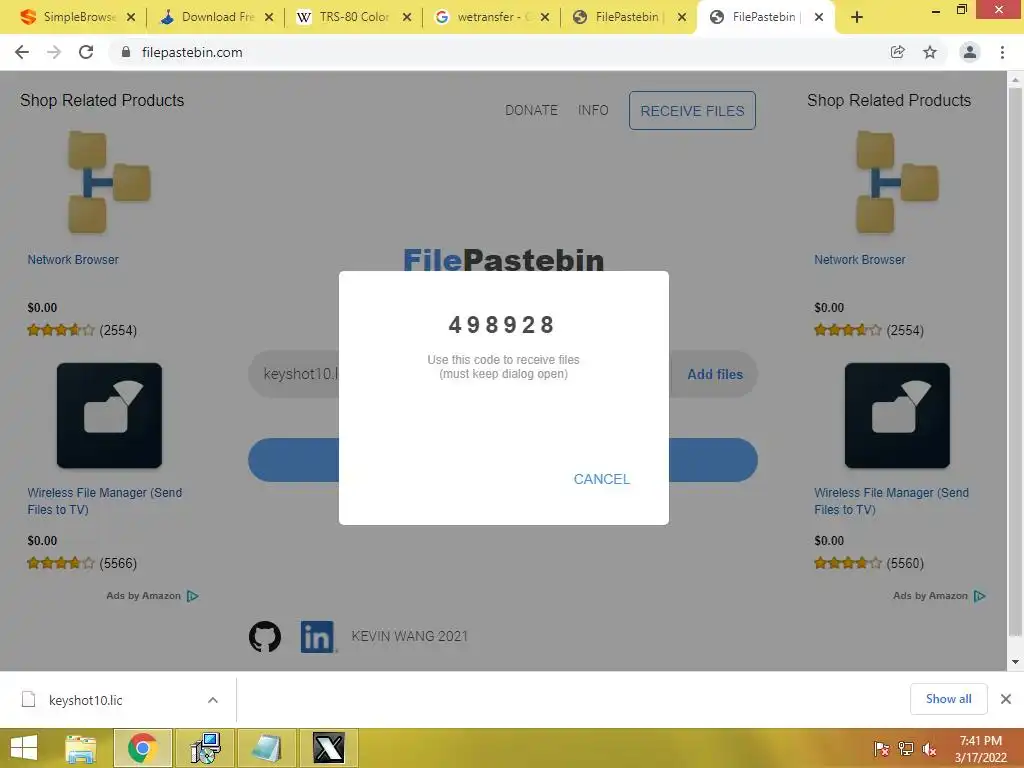This screenshot has width=1024, height=768.
Task: Click the taskbar clock
Action: point(980,749)
